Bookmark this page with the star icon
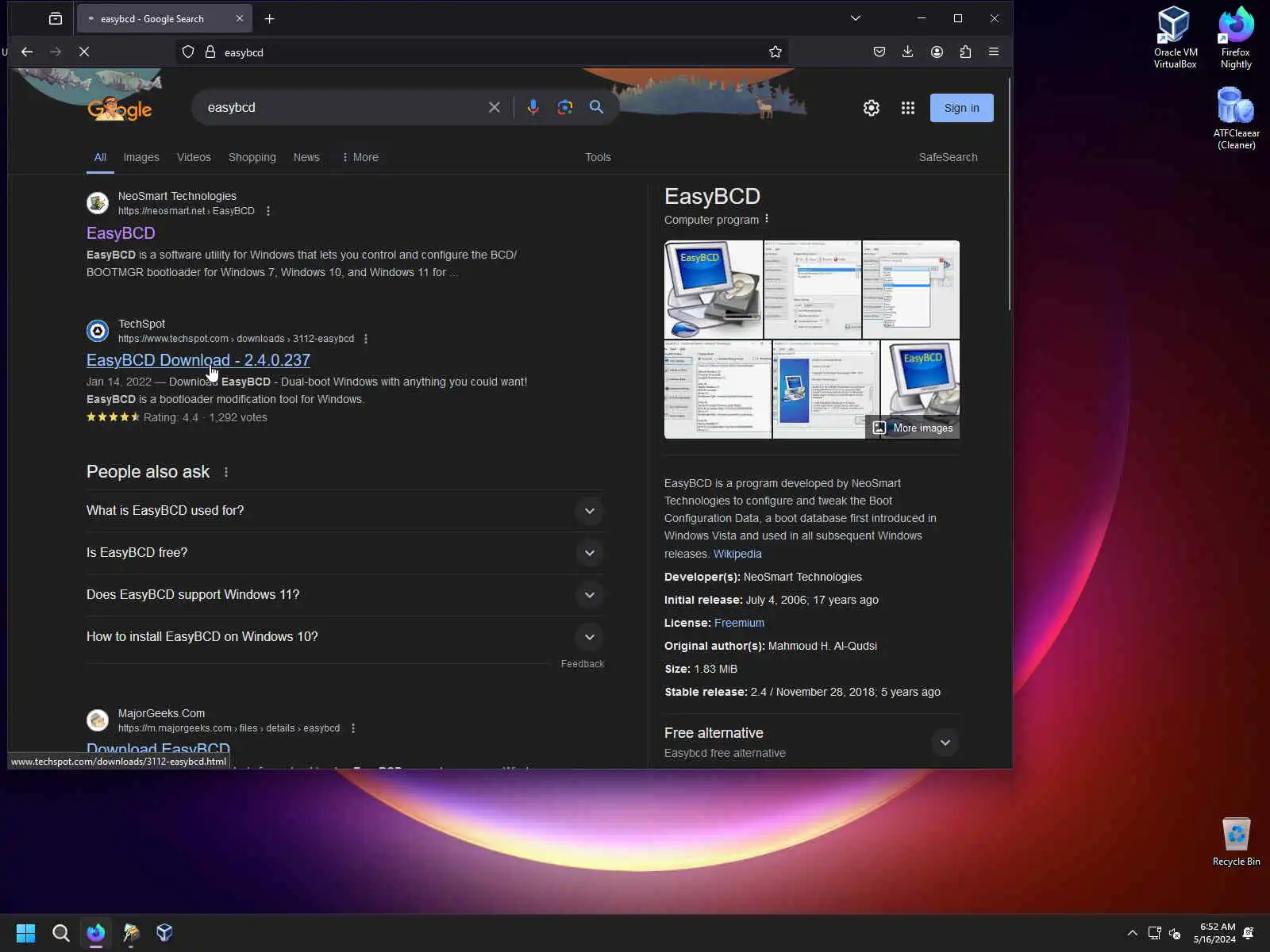The image size is (1270, 952). tap(775, 52)
